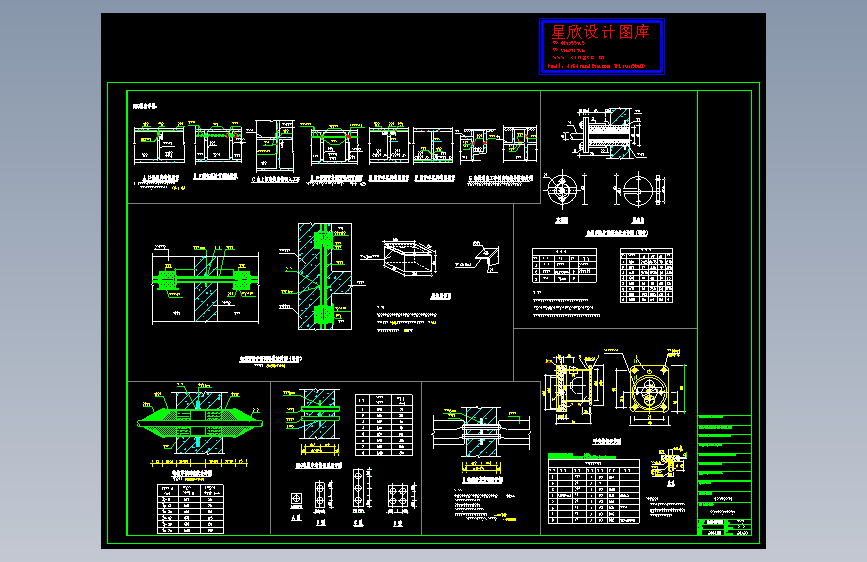
Task: Pick the tall vertical hatched wall section with green fittings
Action: 324,277
